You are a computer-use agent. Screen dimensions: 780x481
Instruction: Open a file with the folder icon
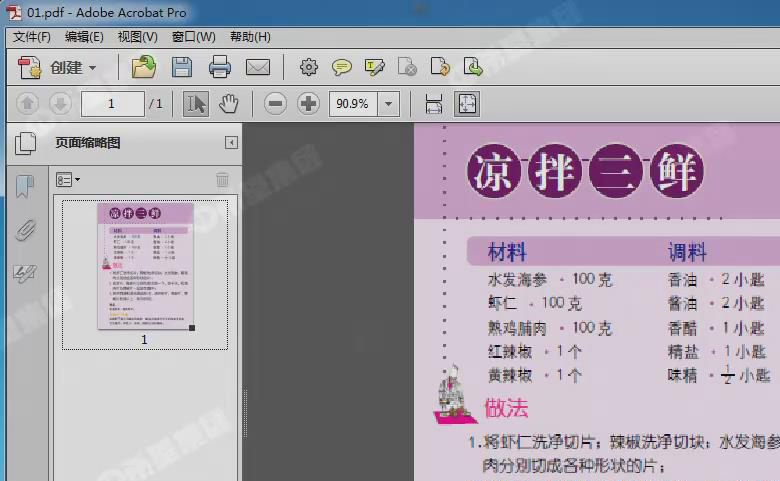pyautogui.click(x=144, y=68)
